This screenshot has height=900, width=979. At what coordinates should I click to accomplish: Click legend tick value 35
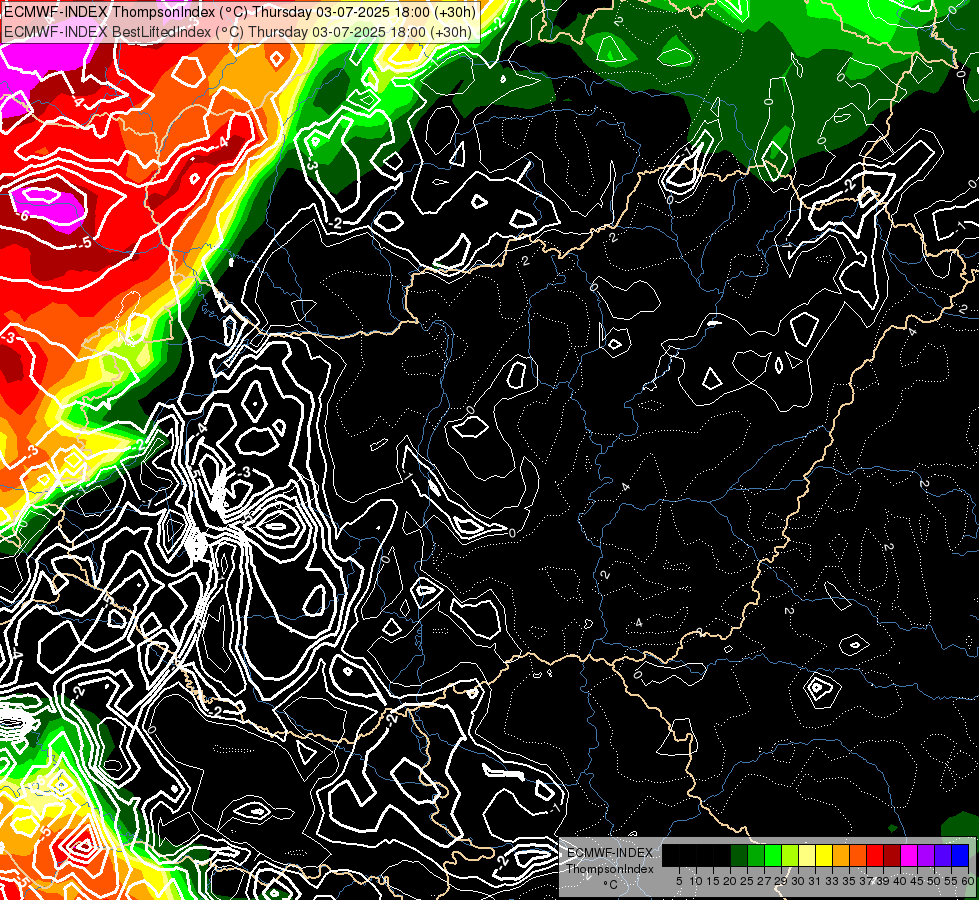[x=850, y=881]
